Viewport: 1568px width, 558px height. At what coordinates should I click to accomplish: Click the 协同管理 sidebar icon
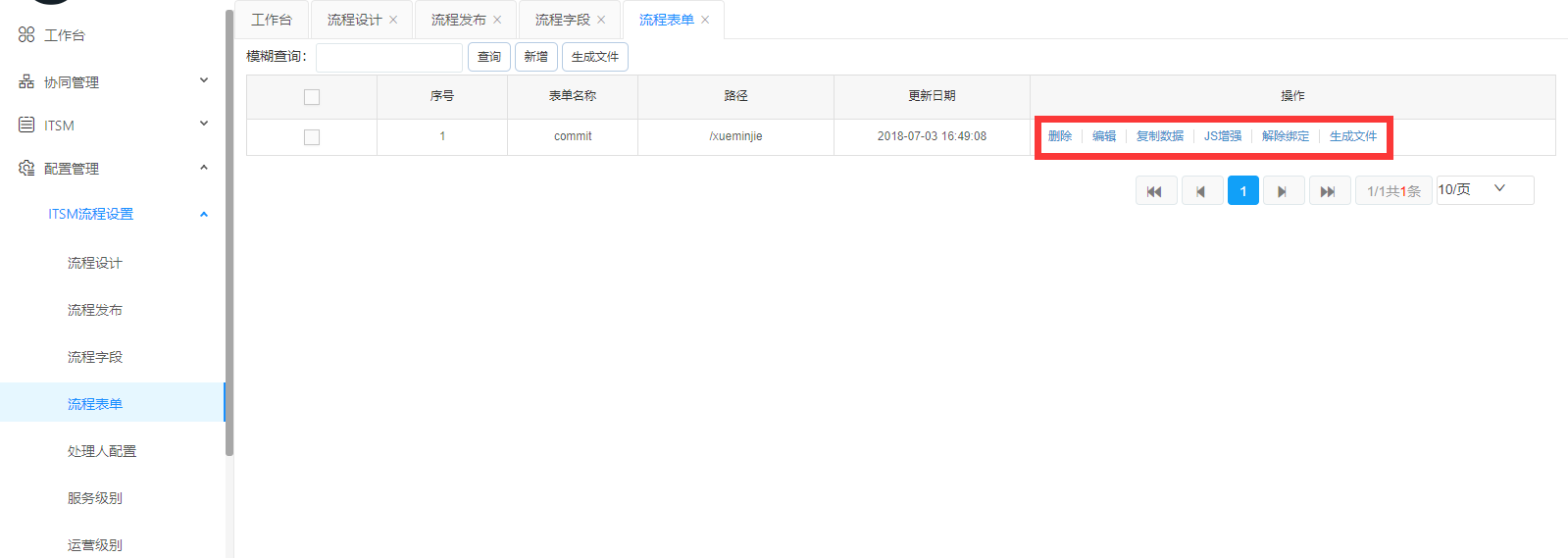[x=26, y=82]
